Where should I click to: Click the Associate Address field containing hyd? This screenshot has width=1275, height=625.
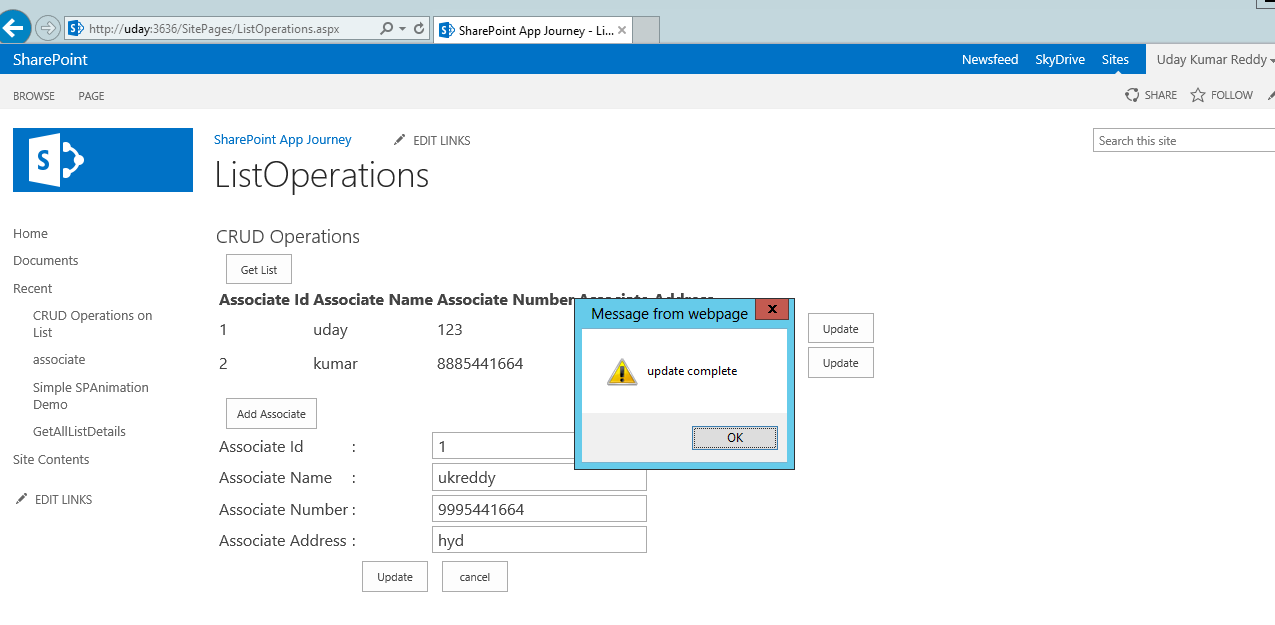click(x=539, y=540)
